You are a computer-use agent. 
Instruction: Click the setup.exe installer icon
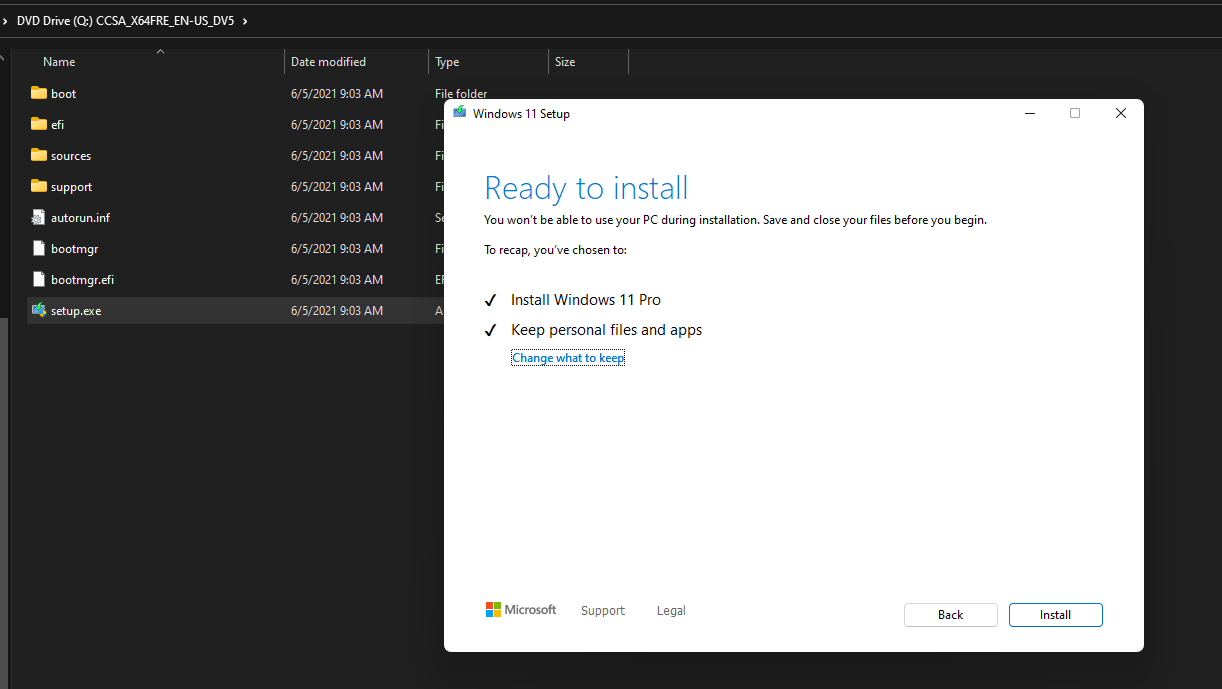[39, 310]
